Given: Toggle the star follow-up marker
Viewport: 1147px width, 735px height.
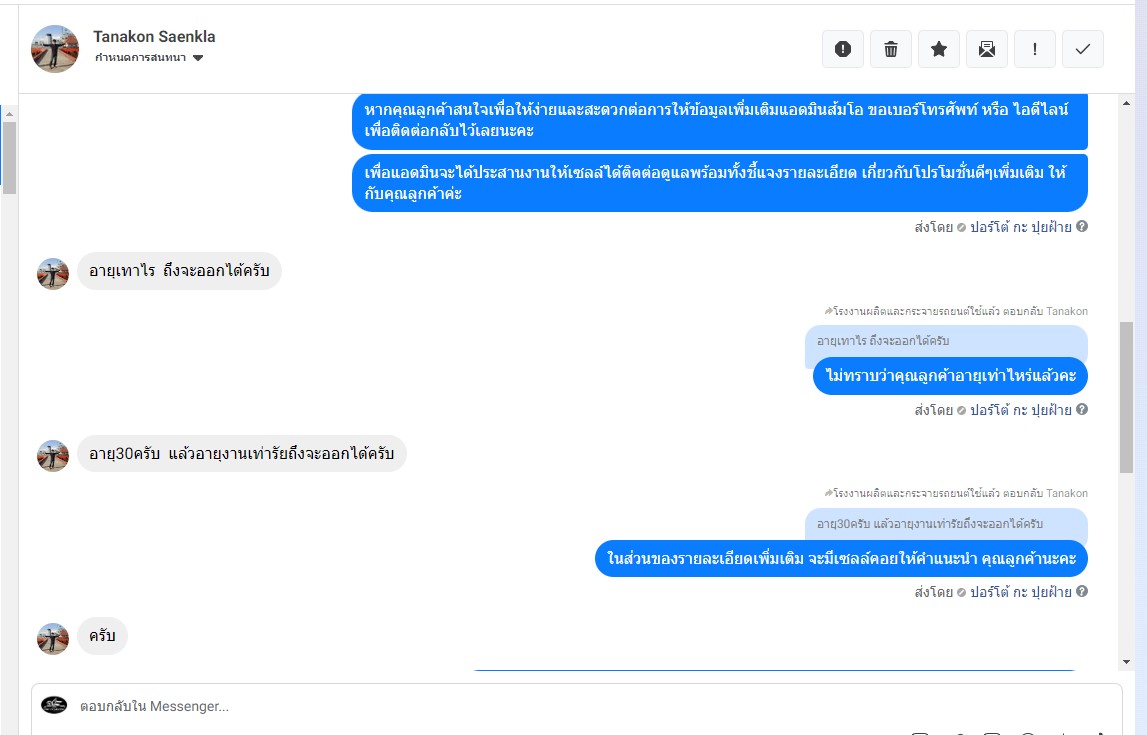Looking at the screenshot, I should tap(939, 49).
